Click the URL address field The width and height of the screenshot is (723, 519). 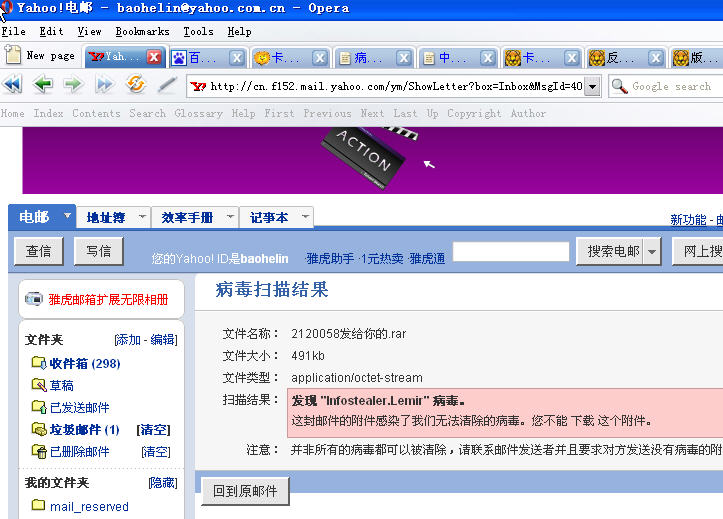coord(396,86)
